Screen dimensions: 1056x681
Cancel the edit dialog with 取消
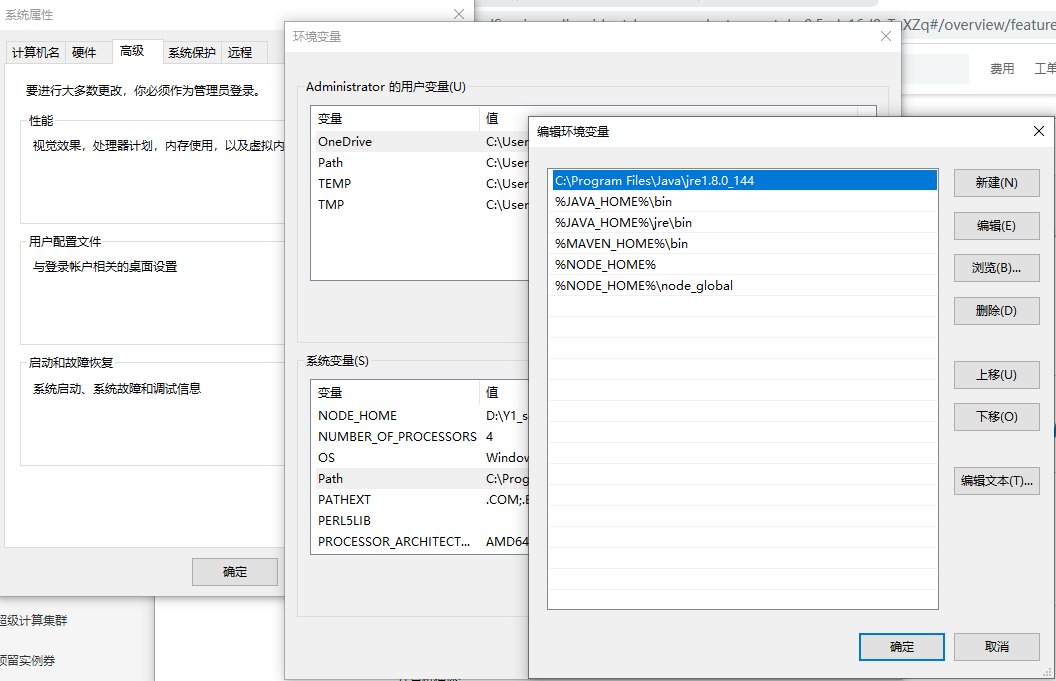click(997, 647)
